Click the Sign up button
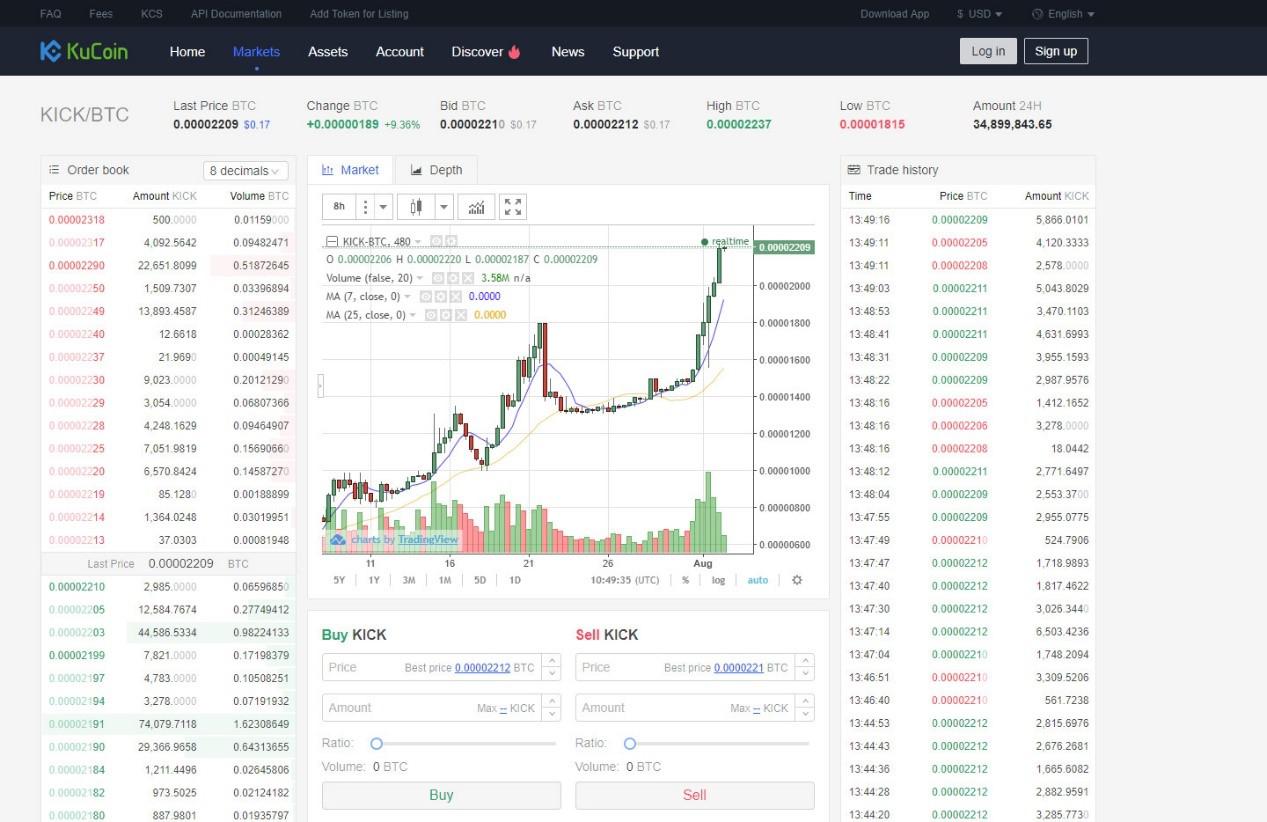The image size is (1267, 822). (x=1056, y=51)
